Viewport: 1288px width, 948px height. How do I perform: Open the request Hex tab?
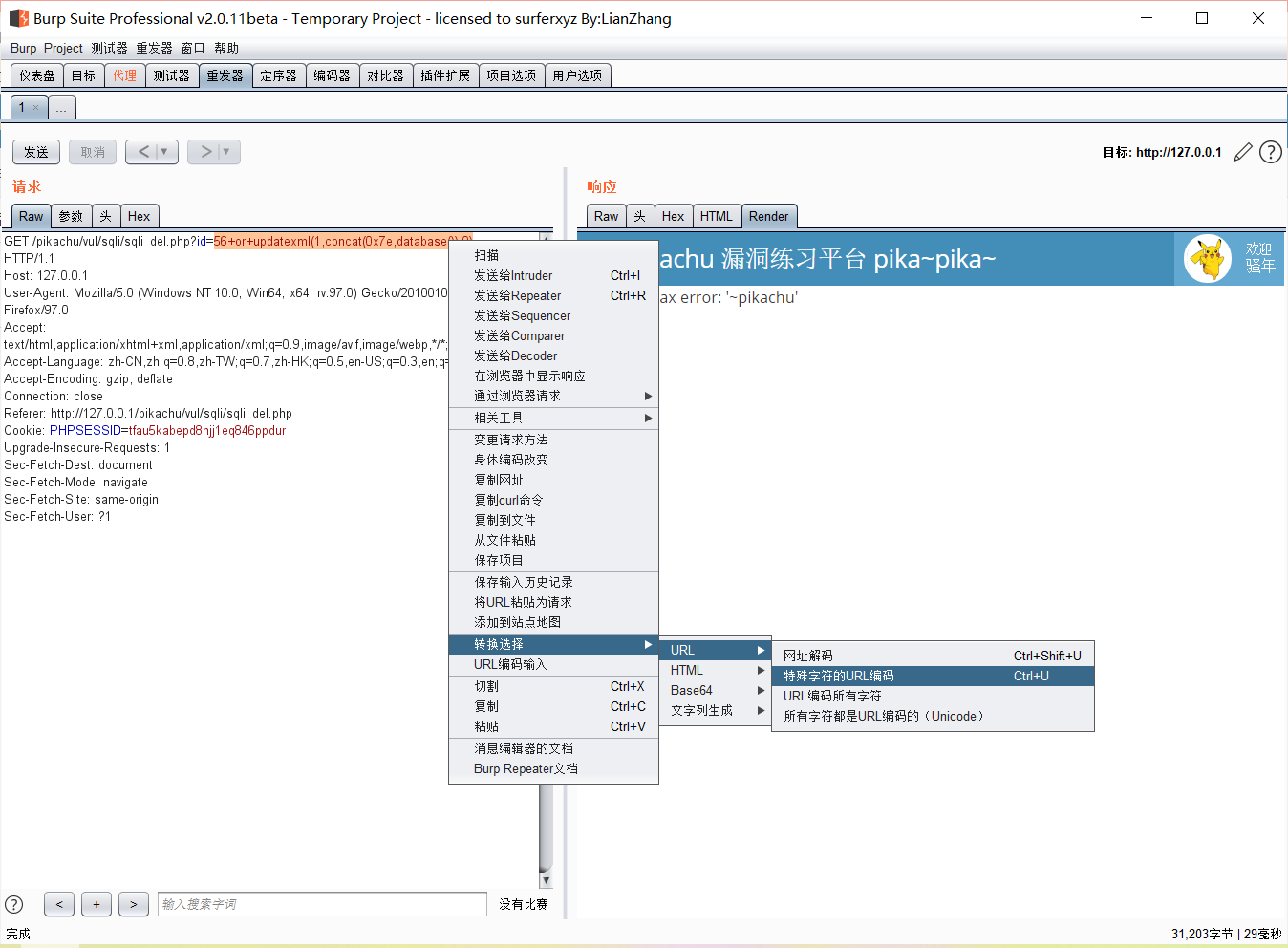(140, 216)
